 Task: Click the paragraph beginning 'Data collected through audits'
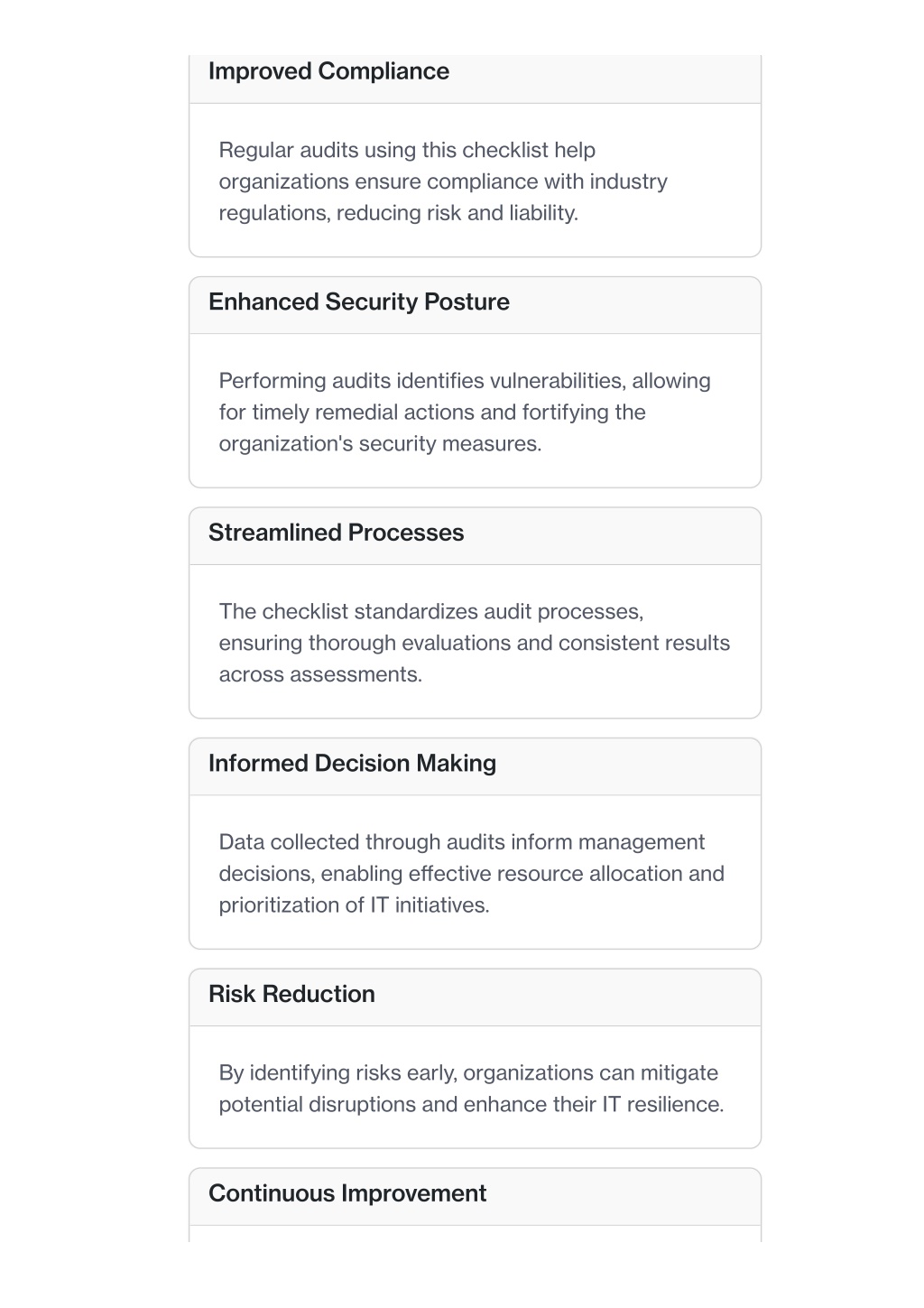[x=471, y=874]
